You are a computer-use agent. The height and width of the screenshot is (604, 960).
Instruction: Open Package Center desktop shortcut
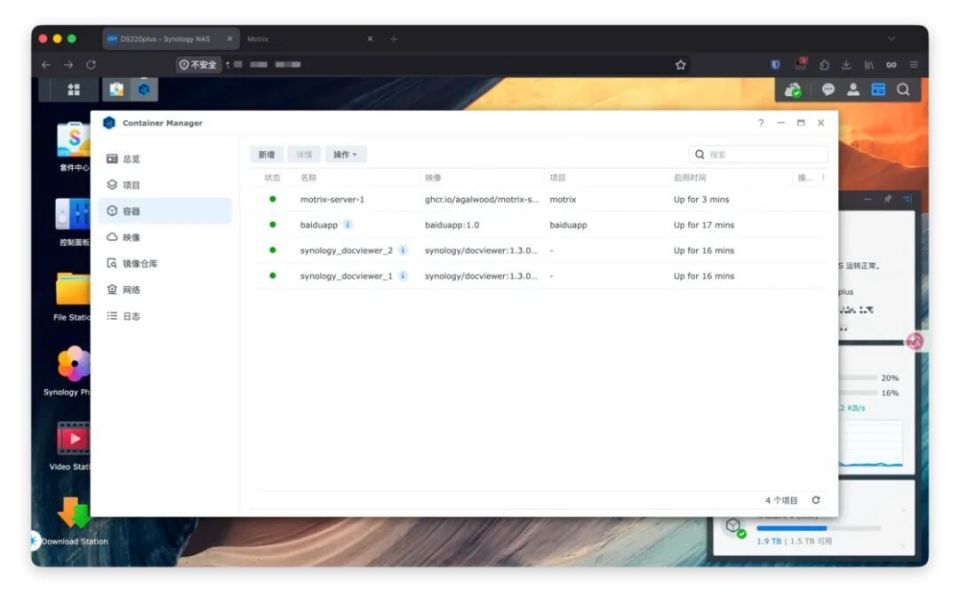pyautogui.click(x=73, y=146)
